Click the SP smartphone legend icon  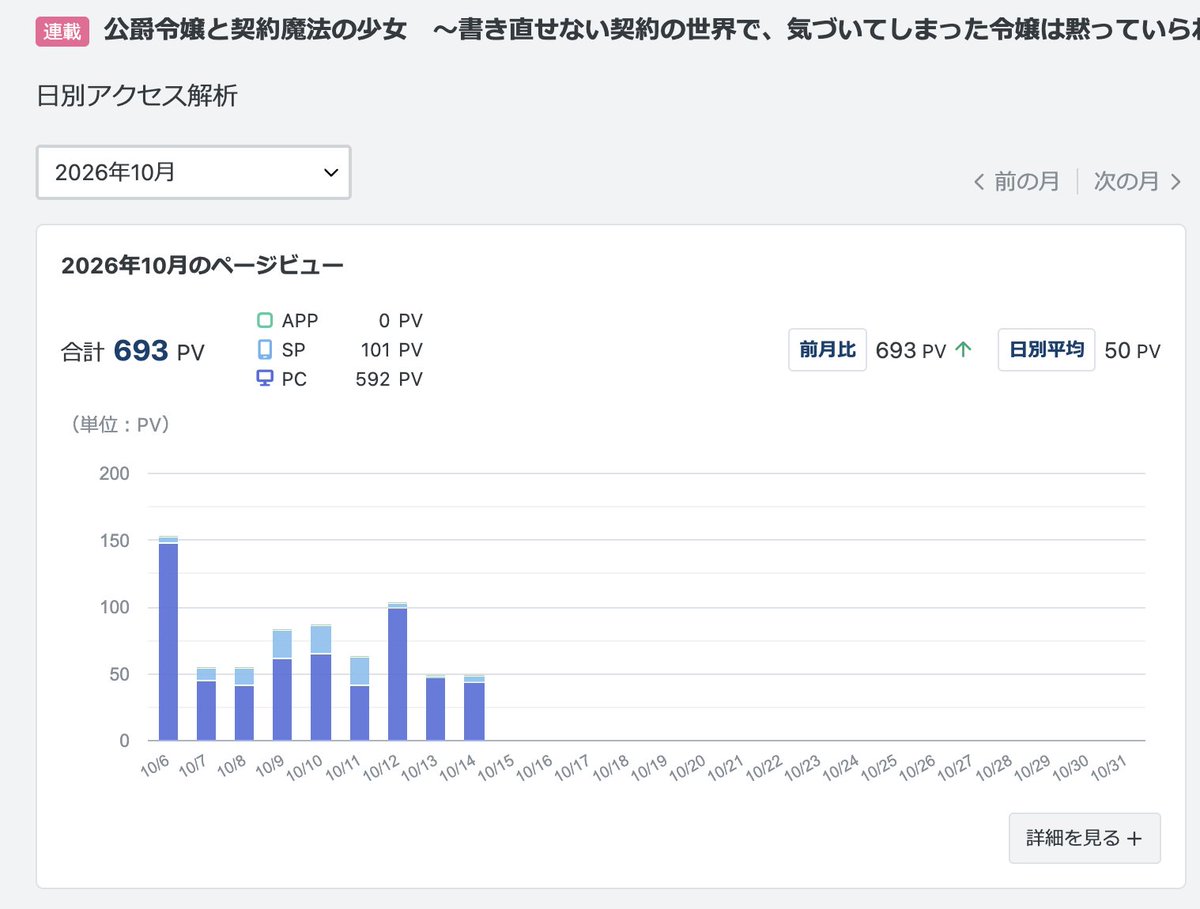click(265, 350)
